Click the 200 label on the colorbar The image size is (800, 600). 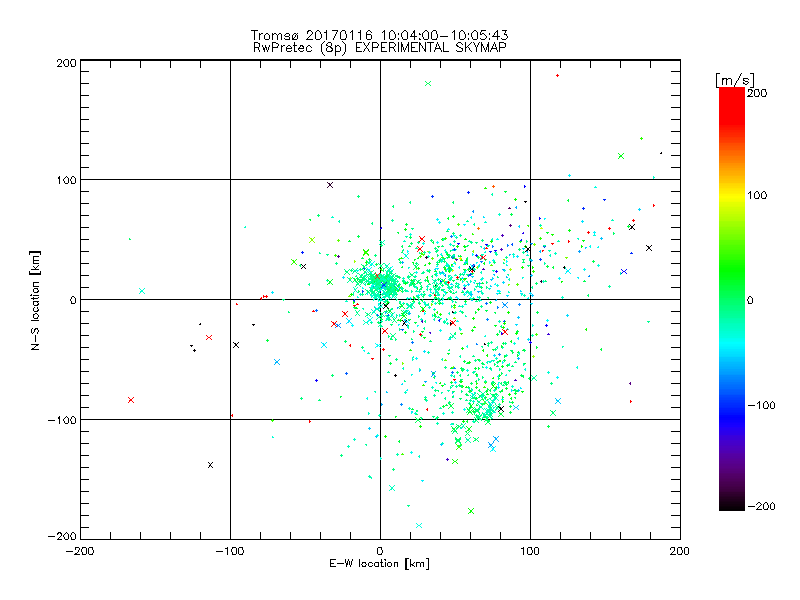[x=757, y=93]
